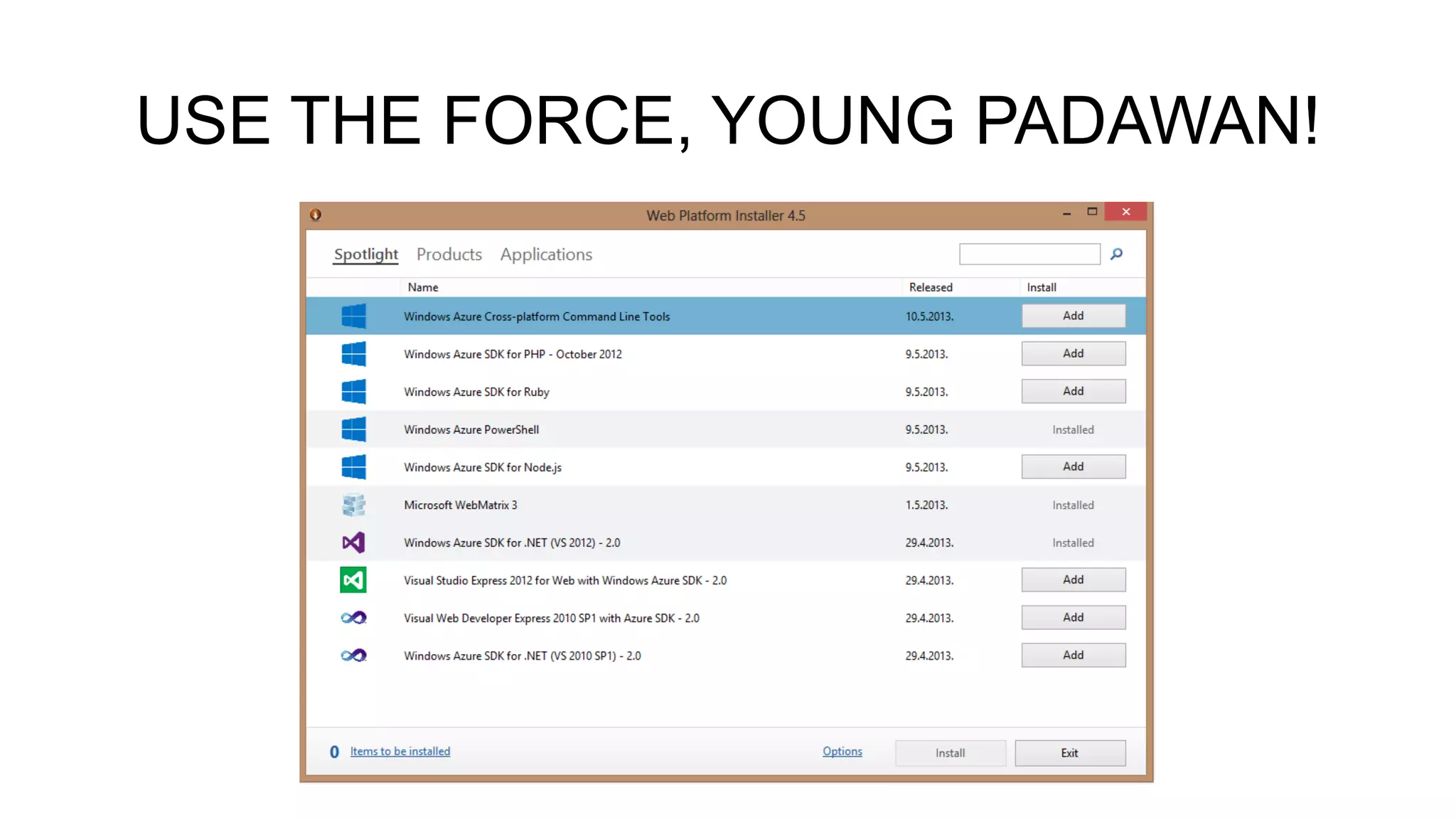1456x819 pixels.
Task: Click the infinity icon beside Azure SDK for .NET VS 2010 SP1
Action: point(353,655)
